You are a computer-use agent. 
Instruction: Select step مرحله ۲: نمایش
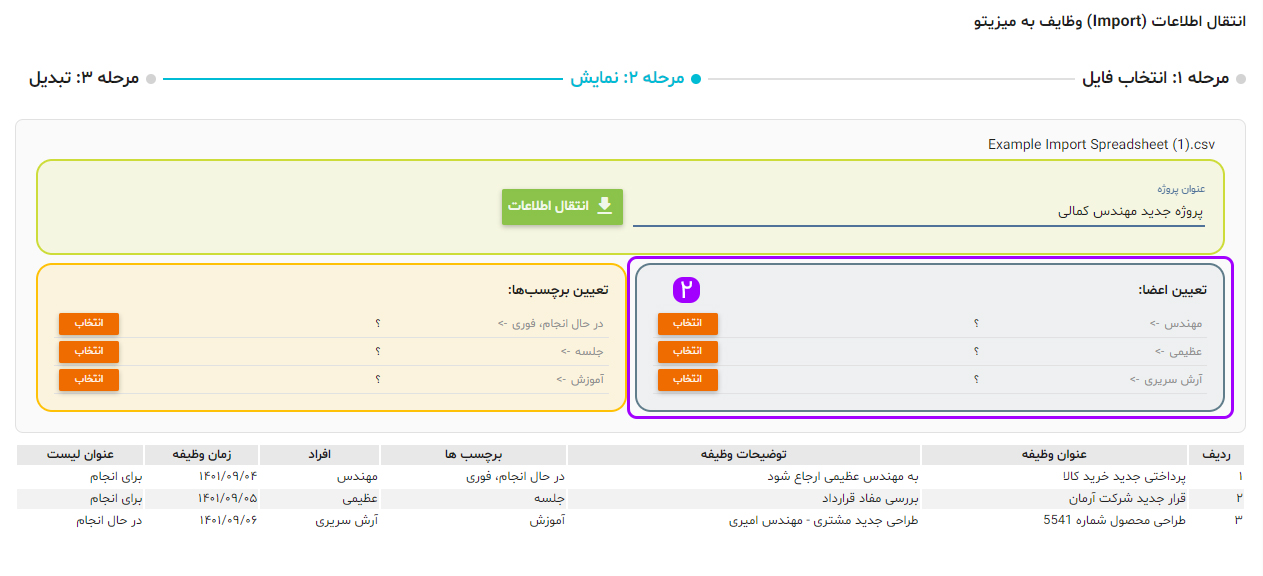pos(636,78)
